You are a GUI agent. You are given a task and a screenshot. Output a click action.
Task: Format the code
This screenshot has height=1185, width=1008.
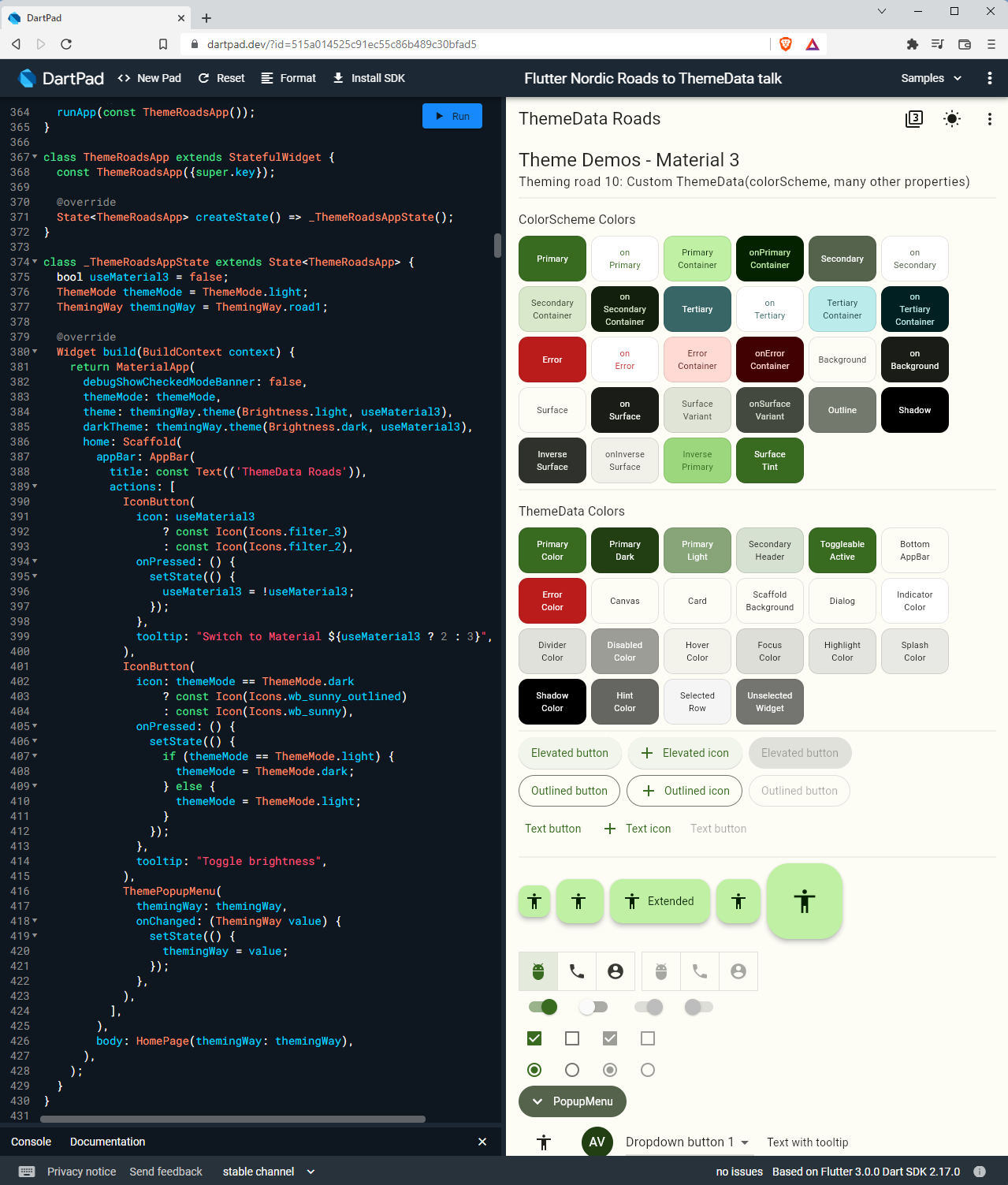[288, 78]
